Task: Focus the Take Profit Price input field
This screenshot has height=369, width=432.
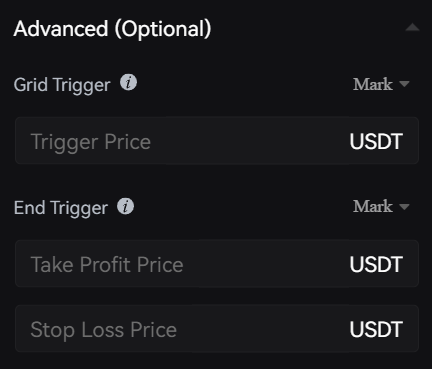Action: [217, 264]
